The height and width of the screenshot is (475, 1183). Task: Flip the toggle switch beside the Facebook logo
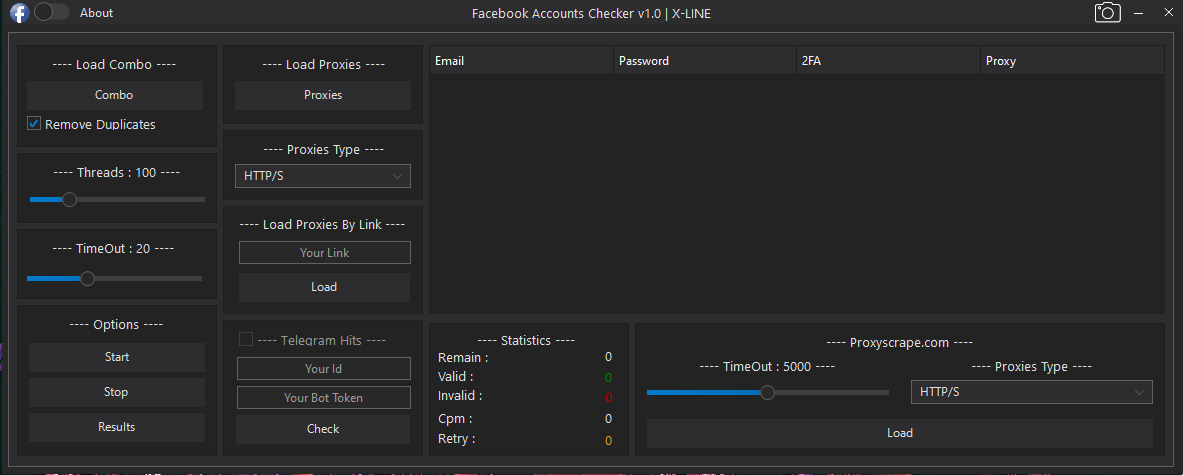click(x=51, y=12)
